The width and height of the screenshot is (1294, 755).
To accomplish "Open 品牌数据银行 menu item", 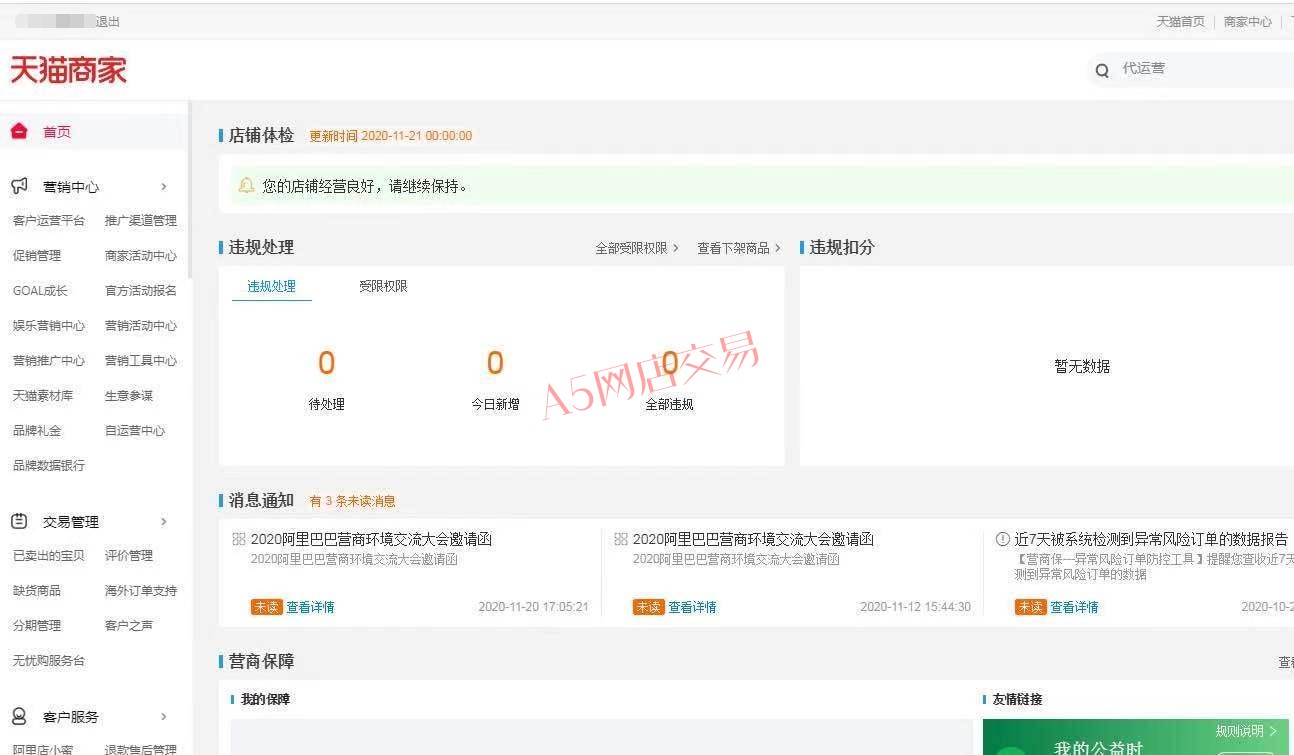I will point(49,465).
